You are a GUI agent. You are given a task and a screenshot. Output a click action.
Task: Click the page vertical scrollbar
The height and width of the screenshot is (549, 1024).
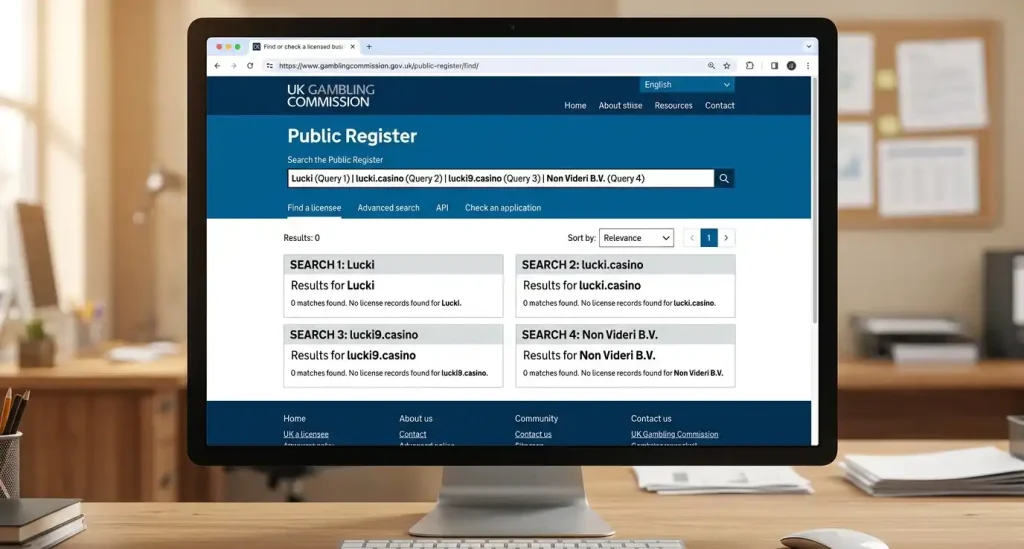814,200
